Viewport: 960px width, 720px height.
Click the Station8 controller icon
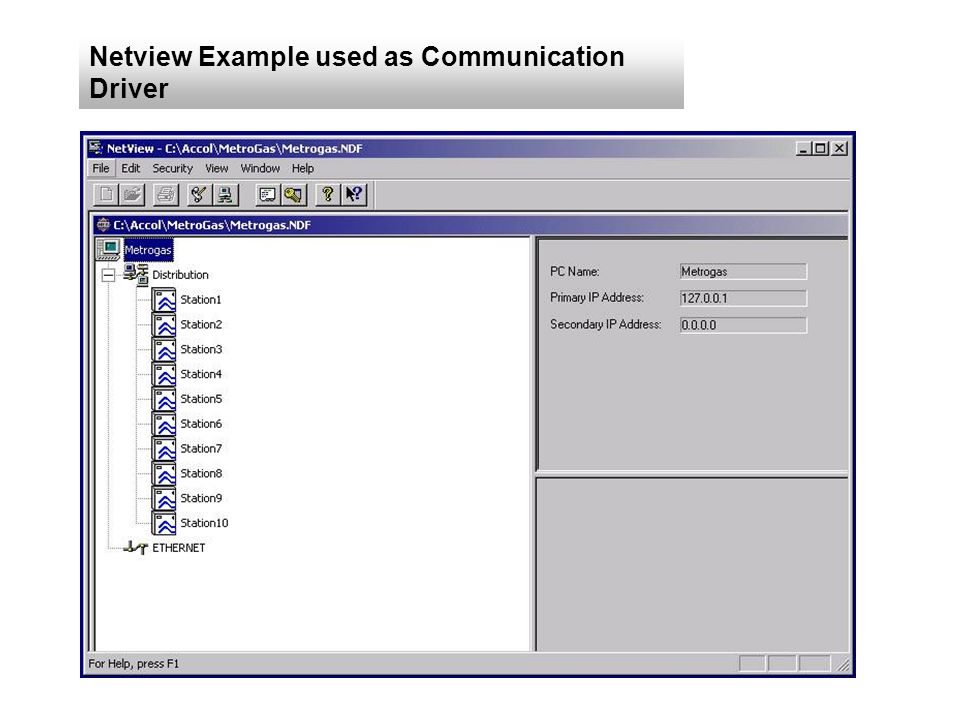[x=164, y=473]
